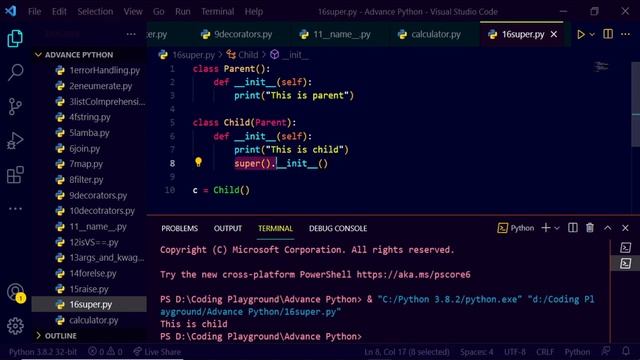Select Python 3.8.2 32-bit interpreter
This screenshot has height=360, width=640.
42,352
